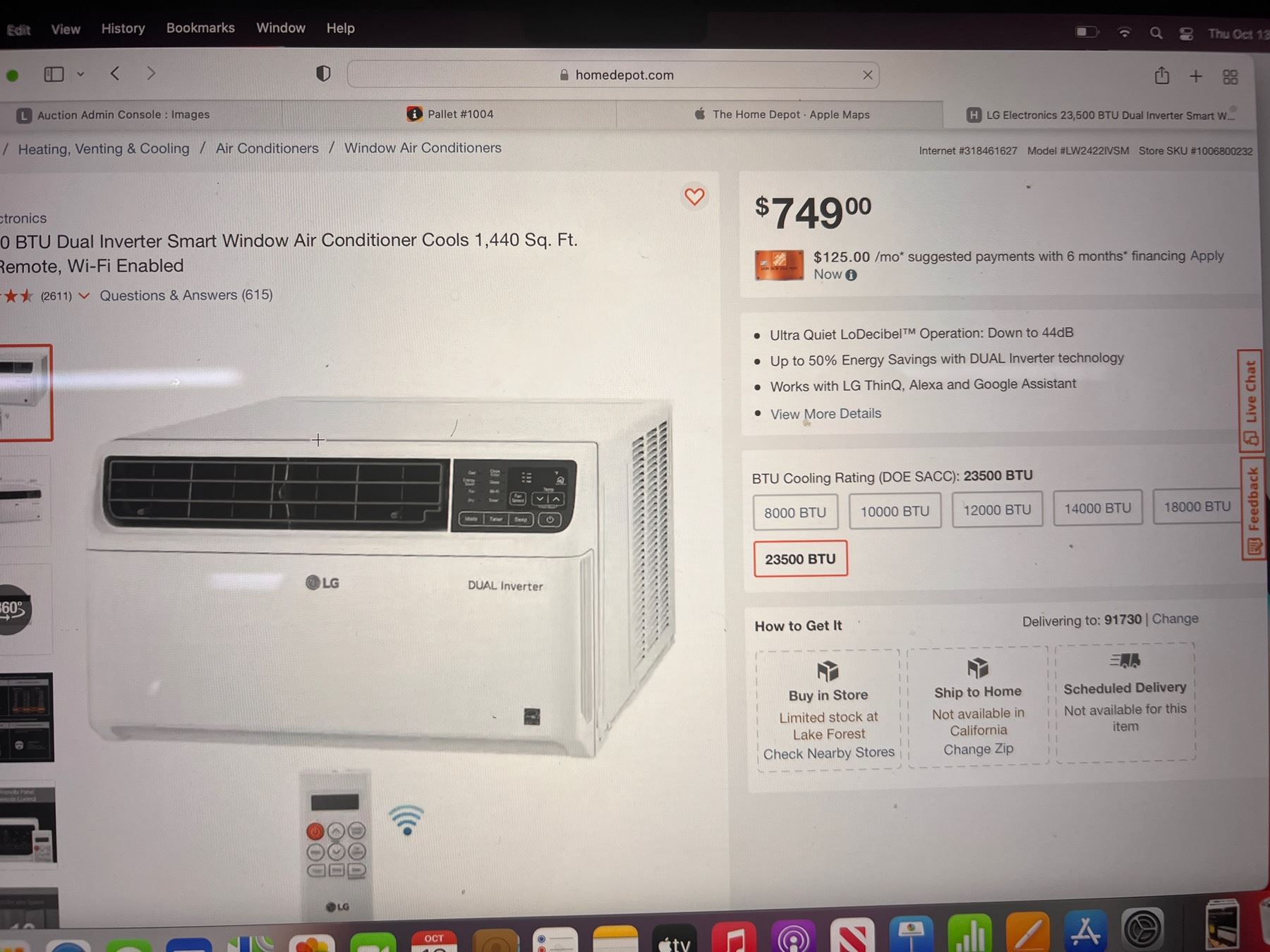This screenshot has height=952, width=1270.
Task: Save item with the heart favorite icon
Action: coord(694,197)
